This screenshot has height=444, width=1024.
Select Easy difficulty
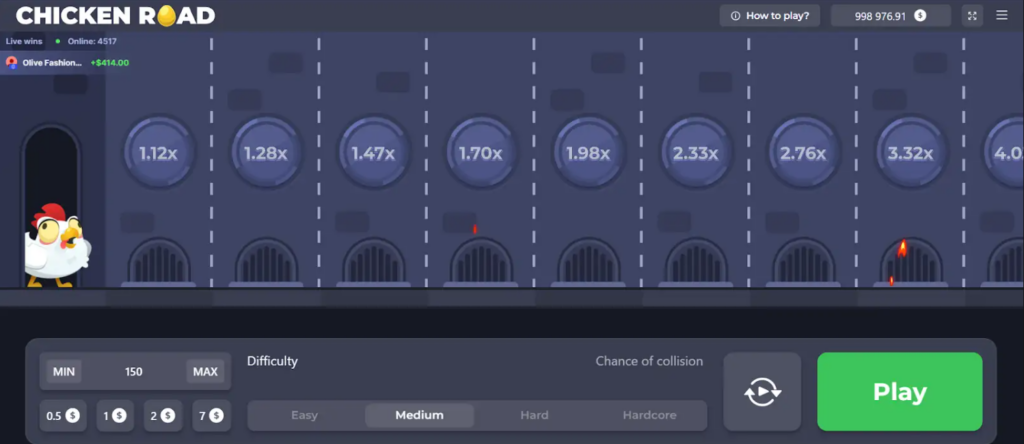tap(304, 415)
